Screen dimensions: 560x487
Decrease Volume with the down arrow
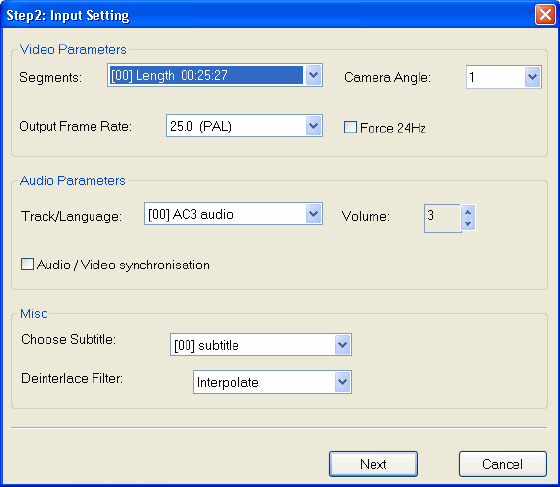[468, 224]
